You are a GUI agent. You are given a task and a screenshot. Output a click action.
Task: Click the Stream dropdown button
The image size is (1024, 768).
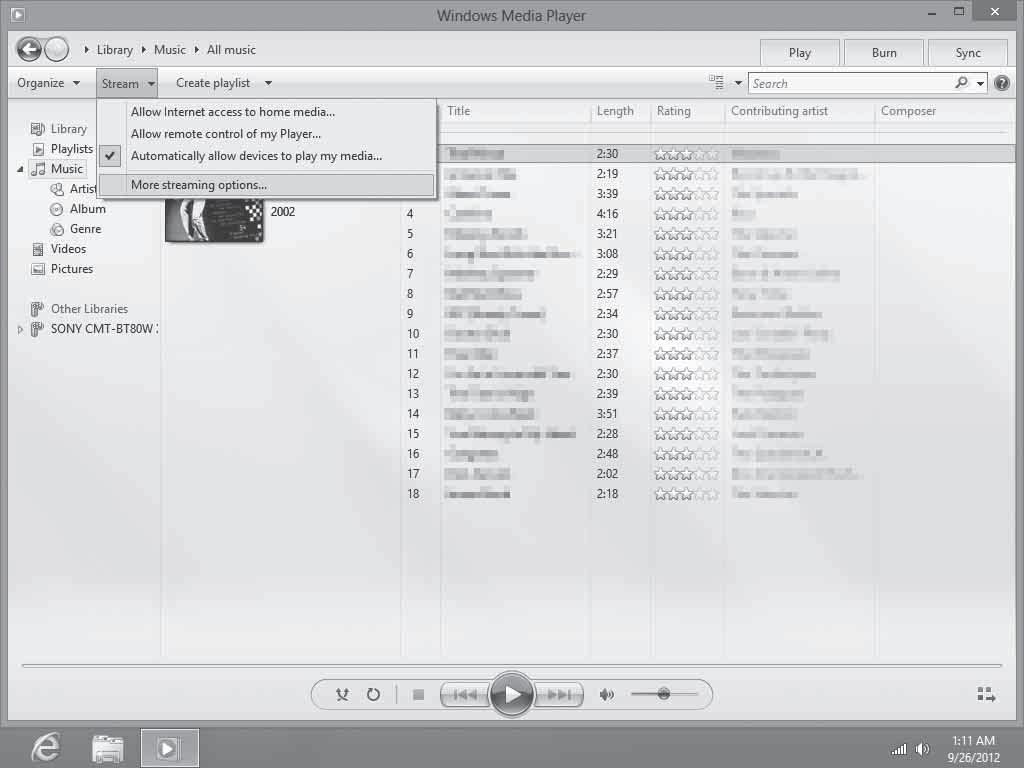128,83
